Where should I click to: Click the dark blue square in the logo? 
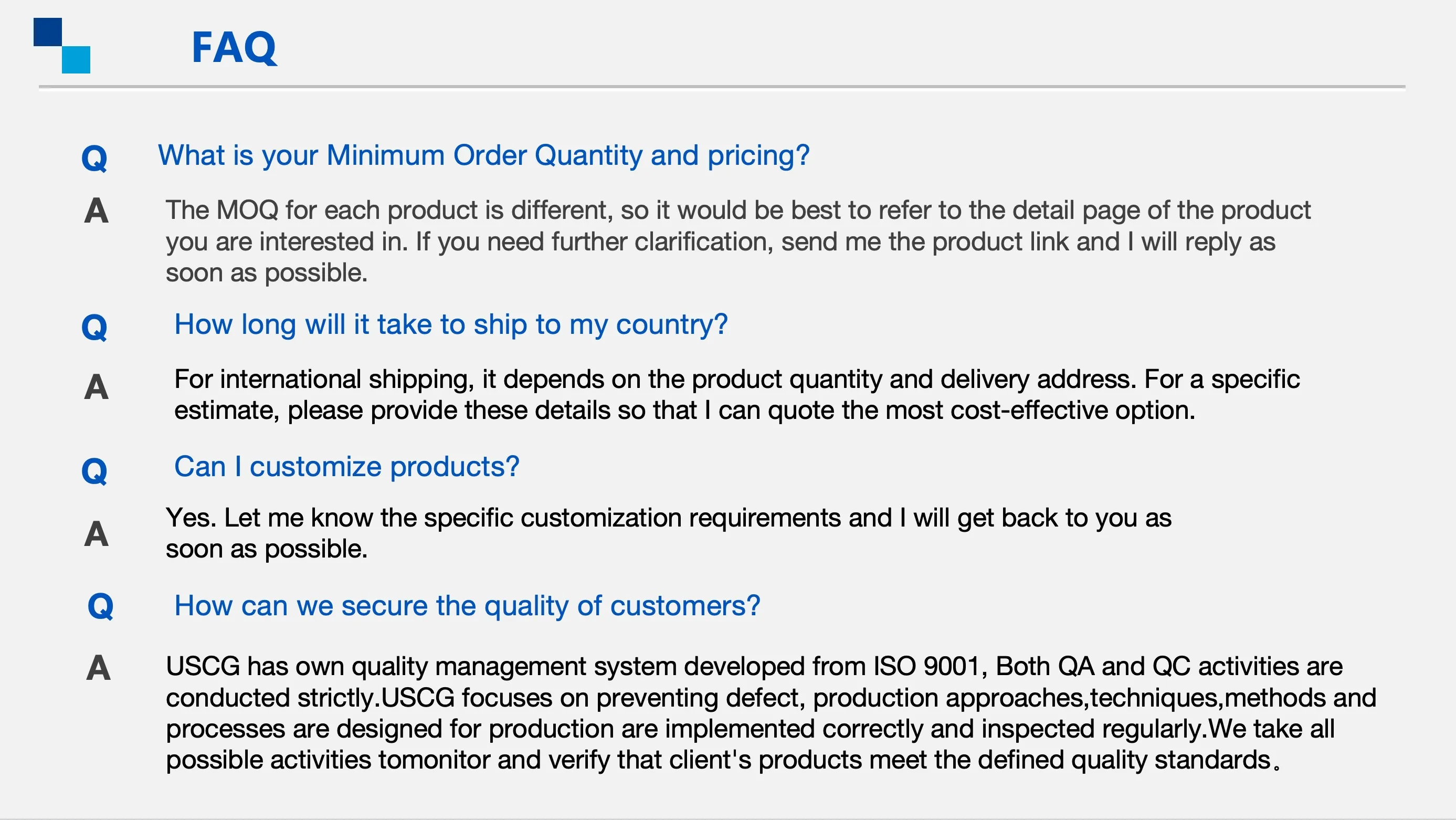(47, 31)
